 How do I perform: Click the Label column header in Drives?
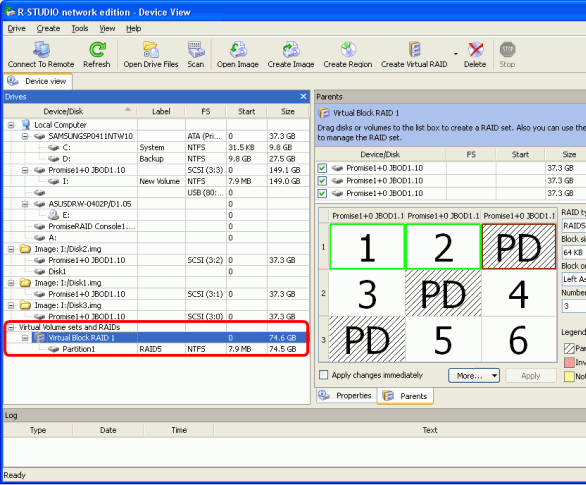(161, 111)
